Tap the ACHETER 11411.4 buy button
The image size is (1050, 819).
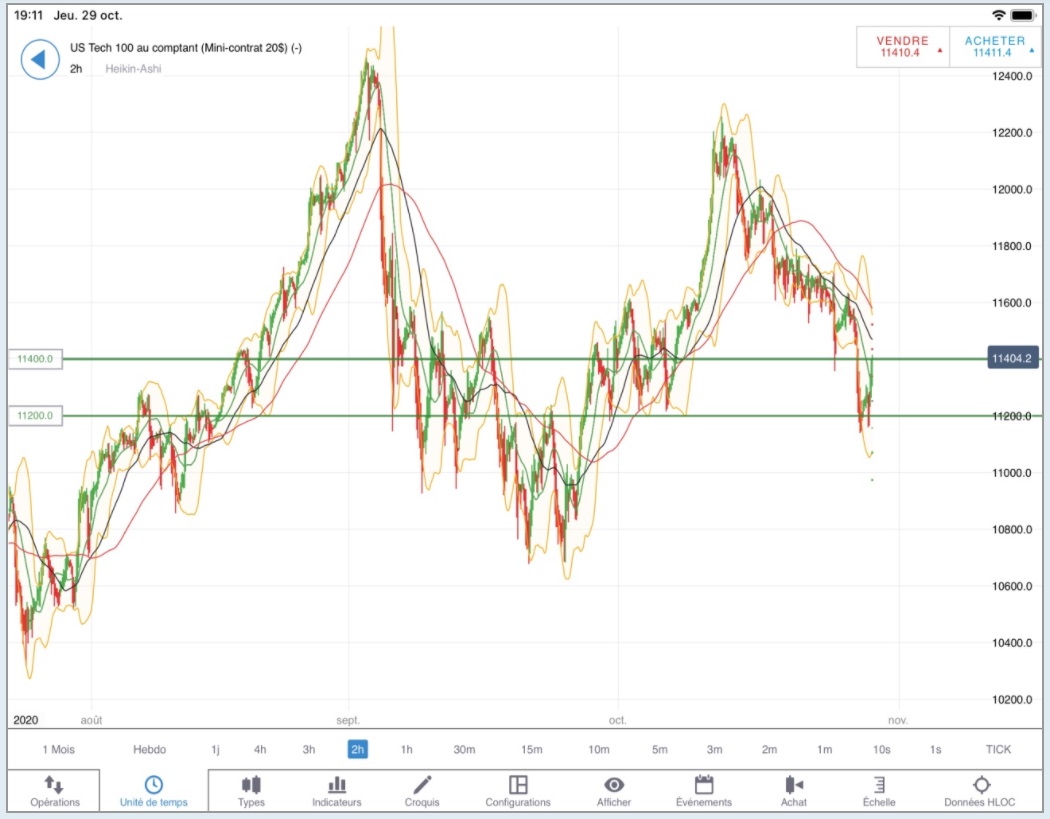pyautogui.click(x=995, y=47)
